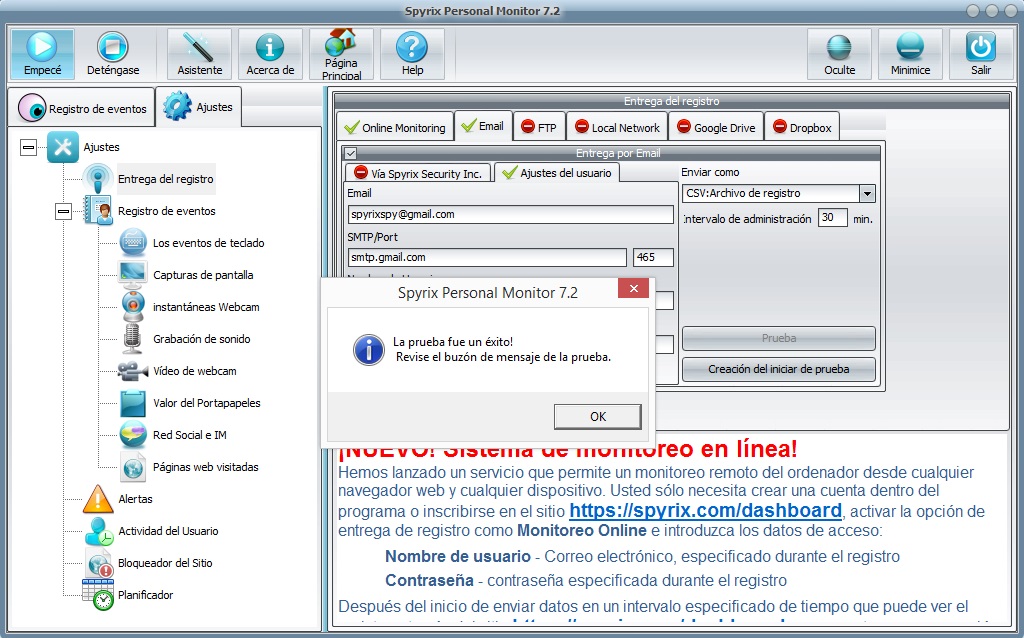Click the Capturas de pantalla monitor icon
This screenshot has width=1024, height=638.
133,275
